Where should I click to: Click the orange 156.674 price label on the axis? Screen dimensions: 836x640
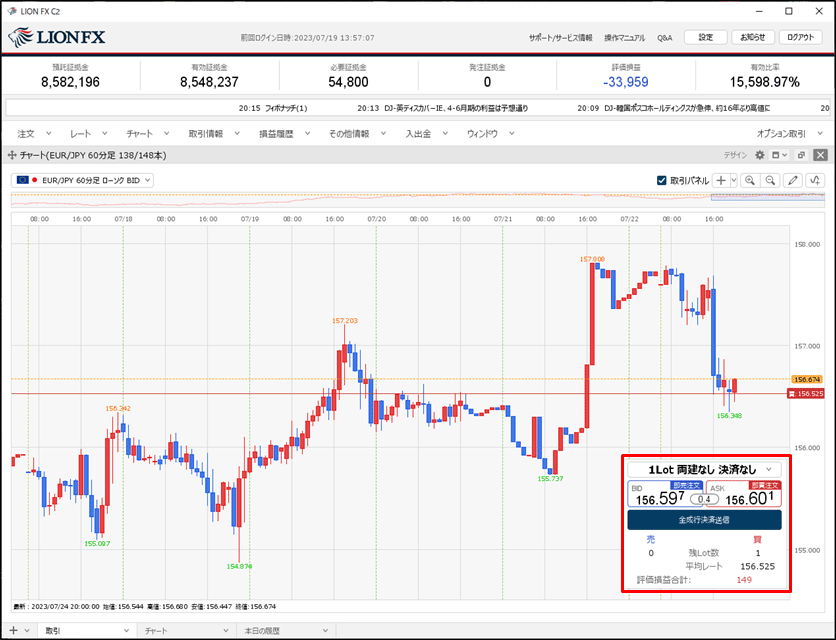point(807,379)
